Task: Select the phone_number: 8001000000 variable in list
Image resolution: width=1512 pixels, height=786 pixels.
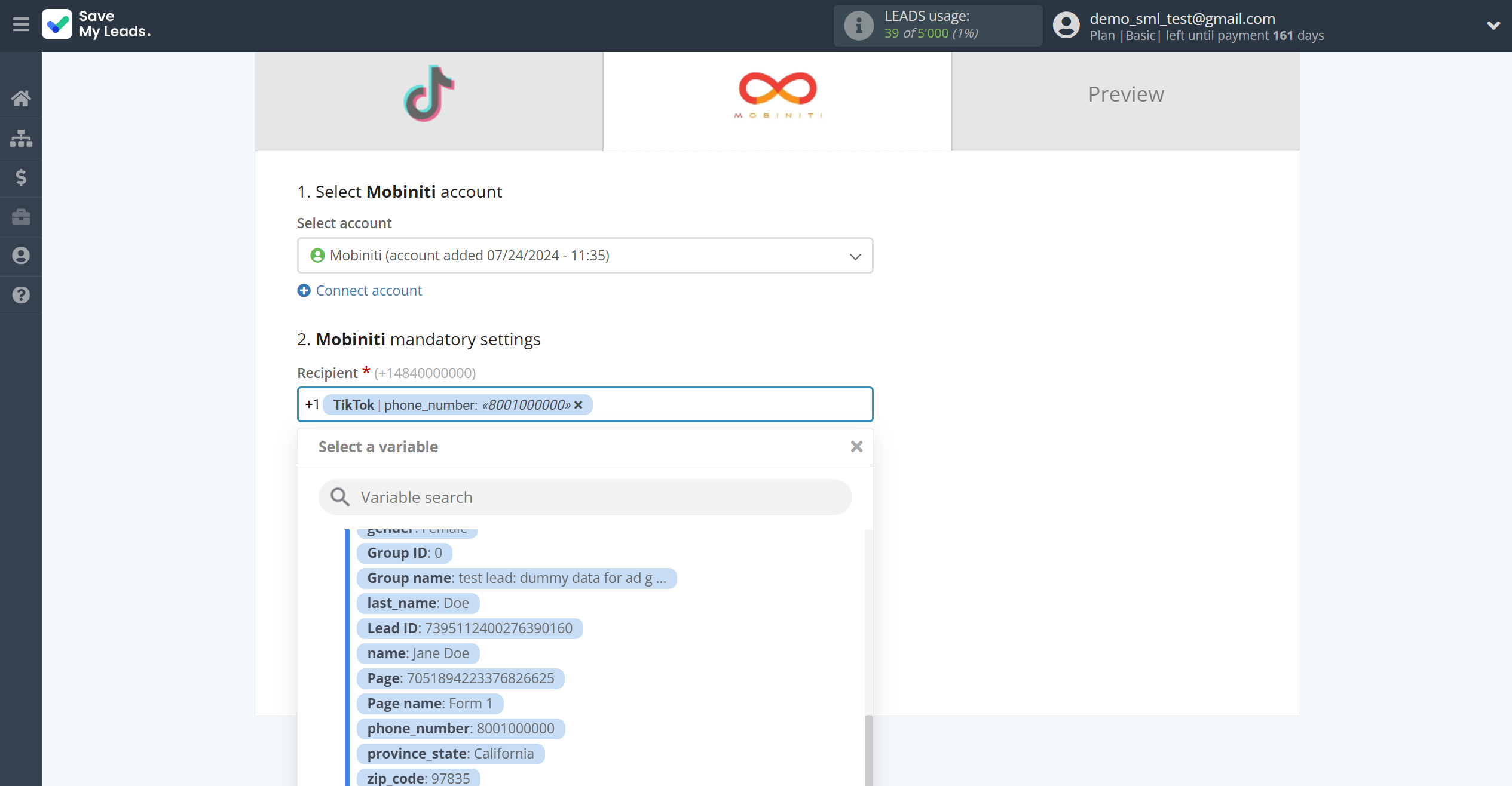Action: 460,729
